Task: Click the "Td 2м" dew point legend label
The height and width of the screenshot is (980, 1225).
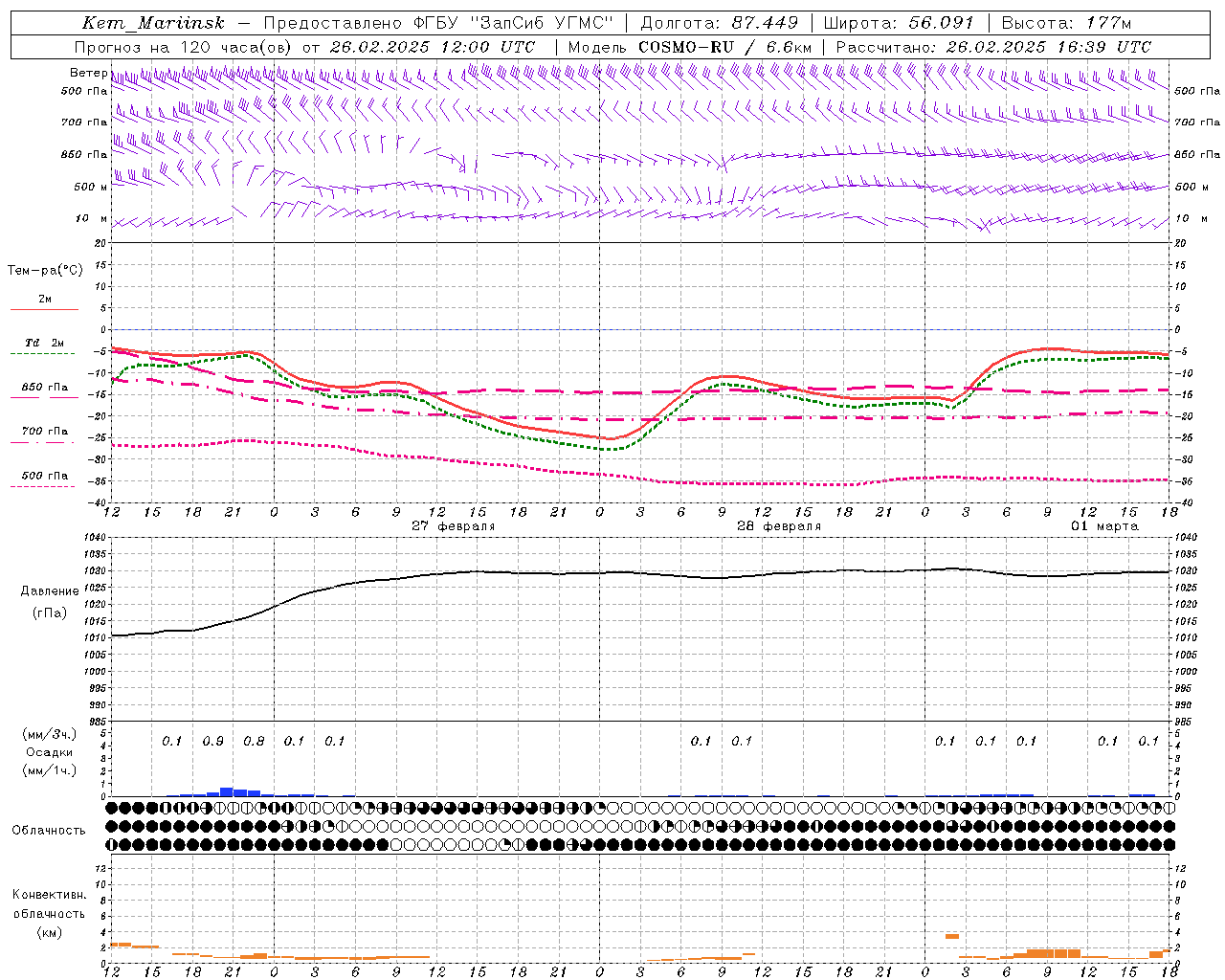Action: (45, 343)
